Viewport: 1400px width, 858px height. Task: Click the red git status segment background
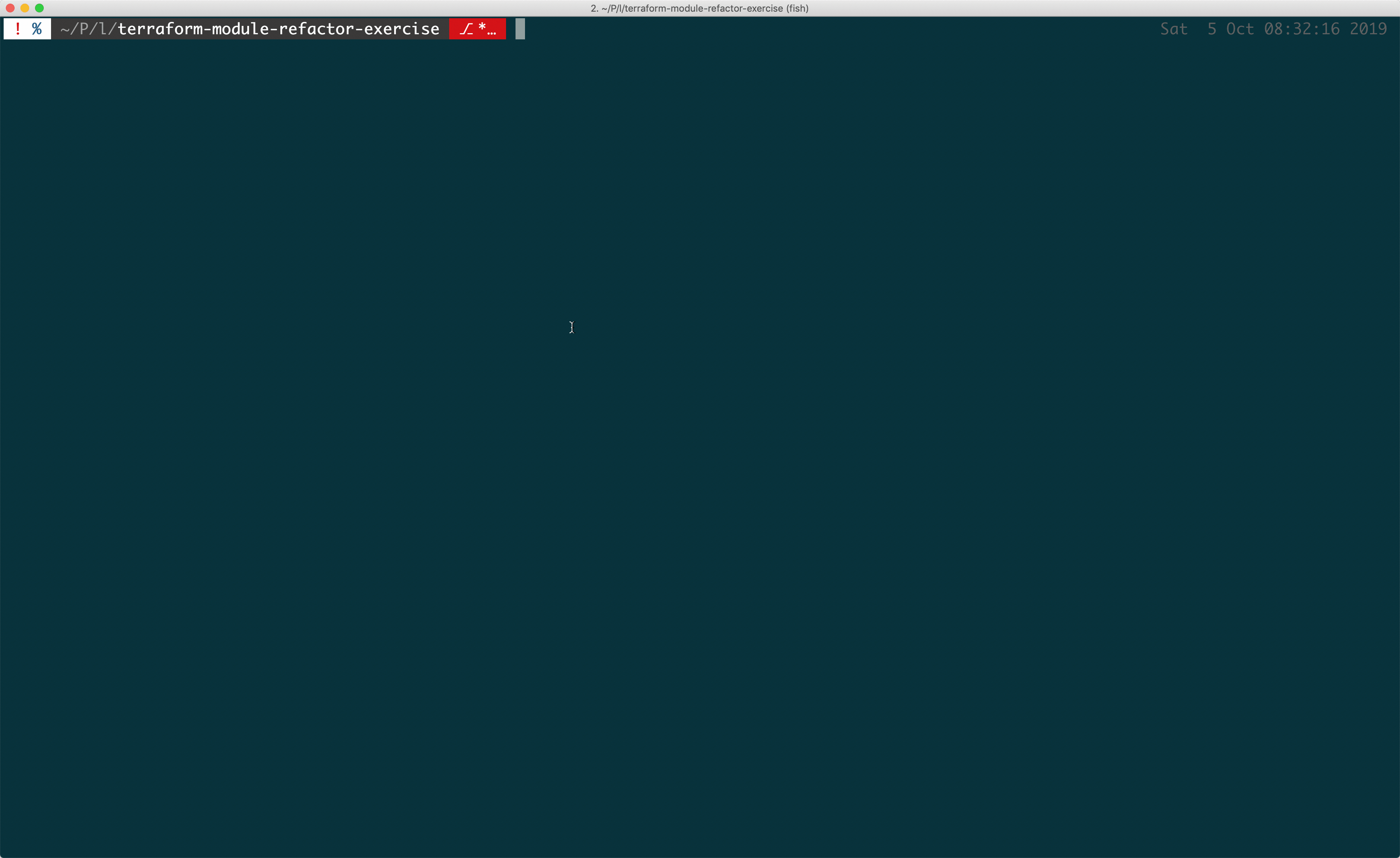477,29
